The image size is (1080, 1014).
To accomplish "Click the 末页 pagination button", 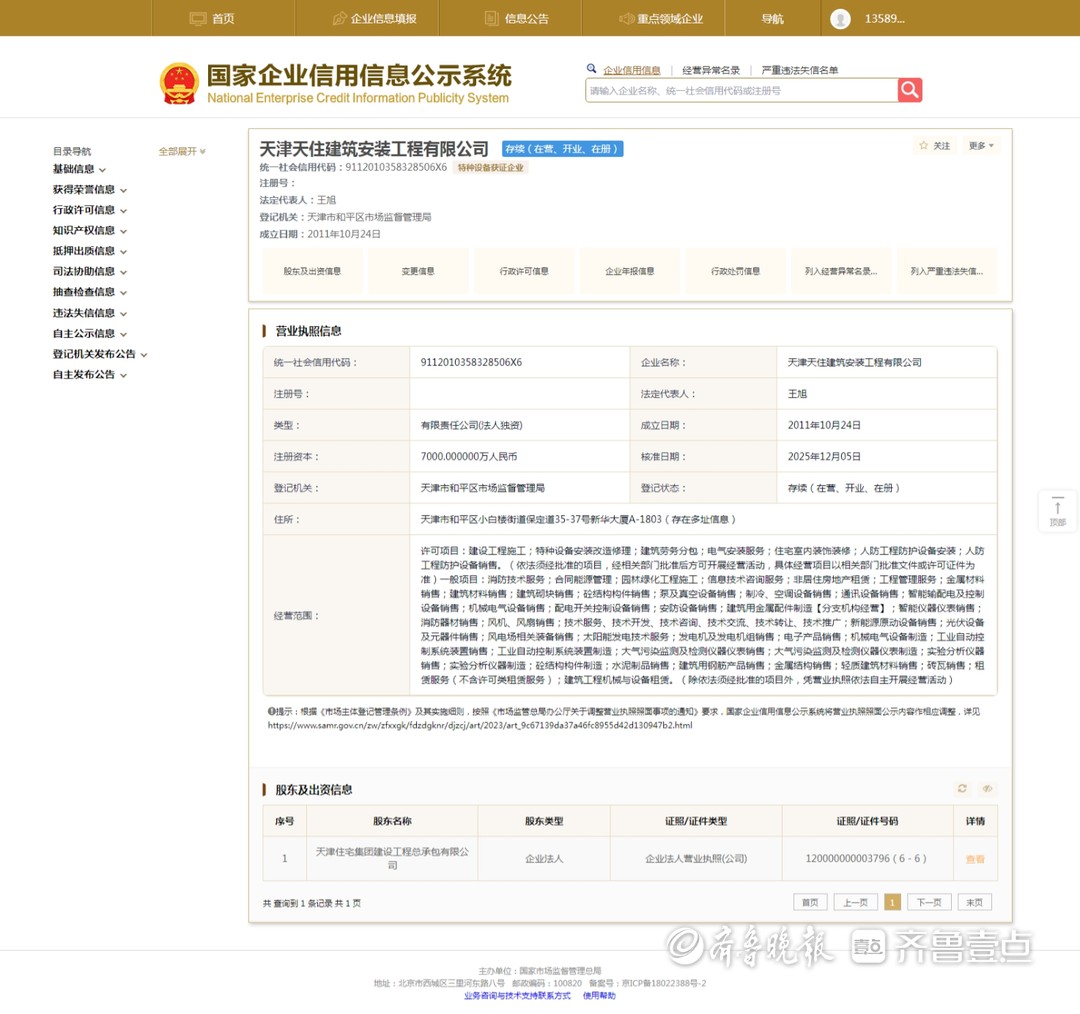I will coord(975,902).
